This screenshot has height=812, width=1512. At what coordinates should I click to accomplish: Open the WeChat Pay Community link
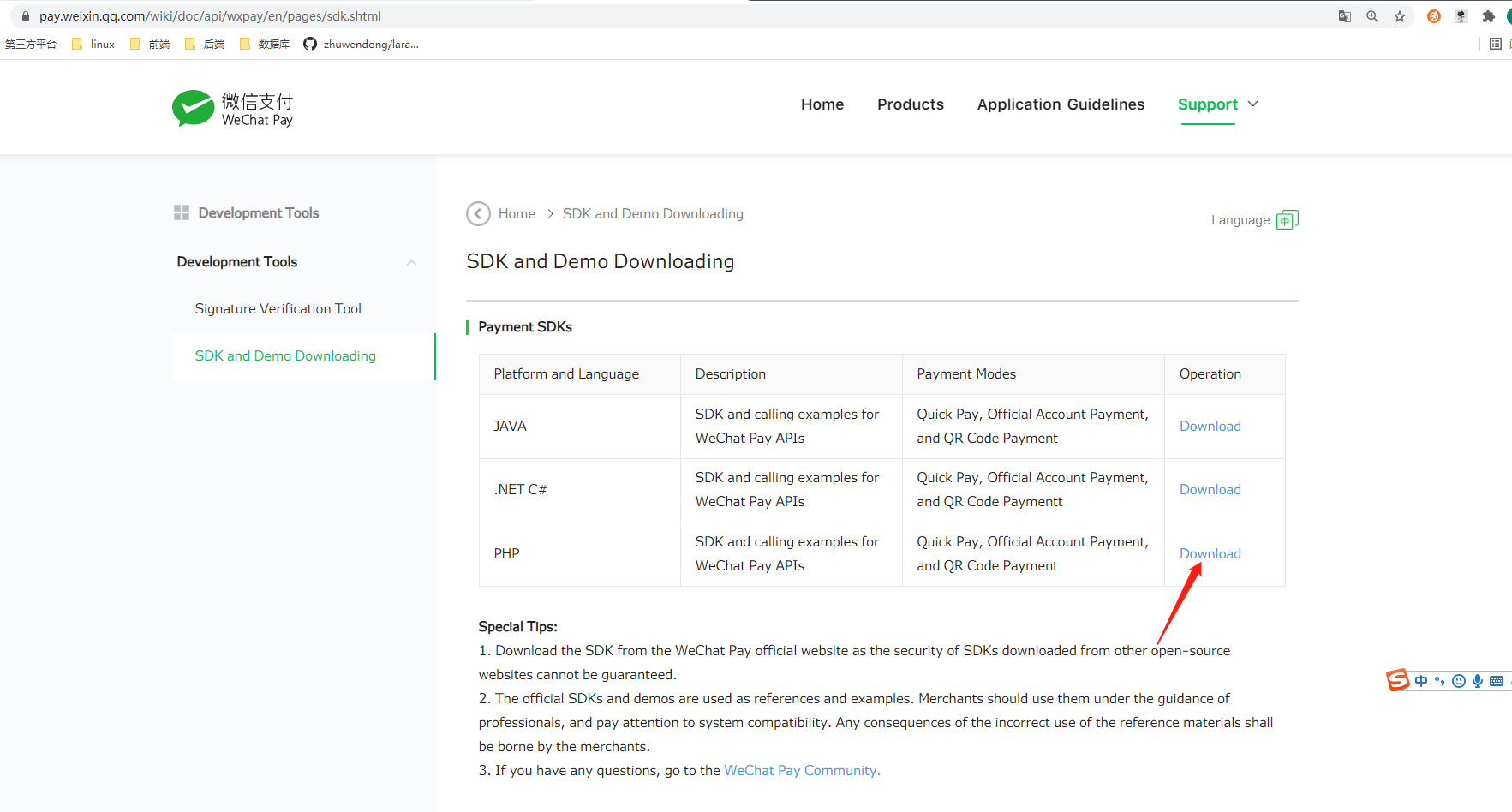click(803, 770)
